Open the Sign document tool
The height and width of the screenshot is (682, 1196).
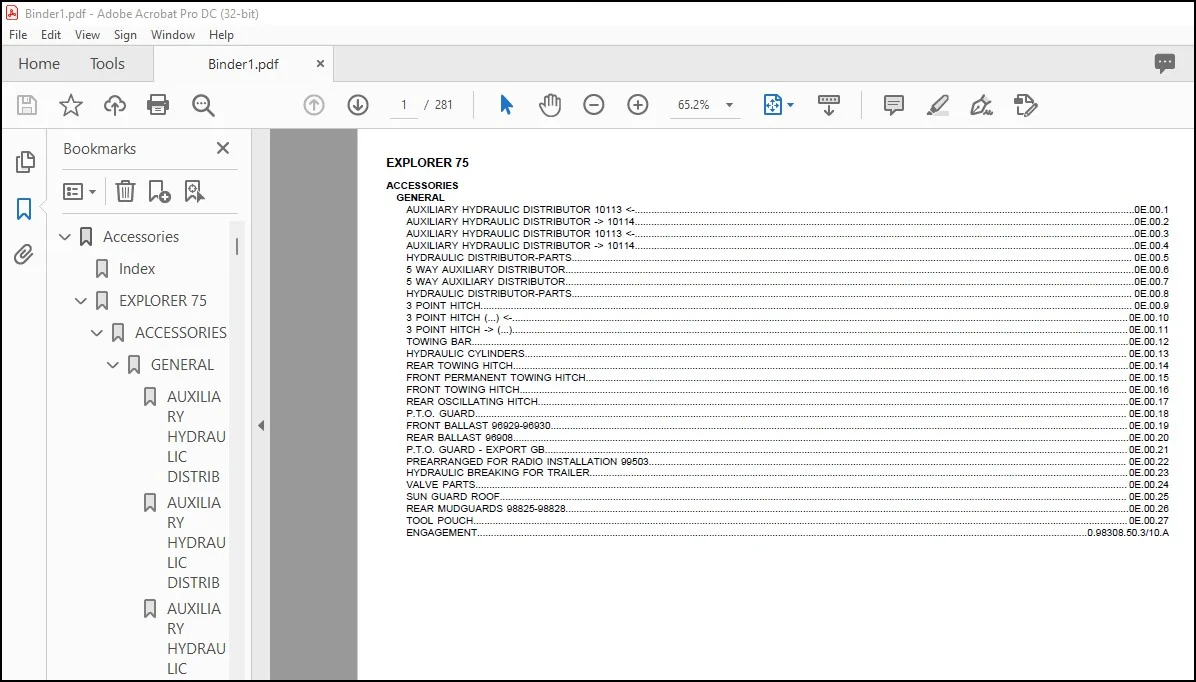(x=981, y=105)
